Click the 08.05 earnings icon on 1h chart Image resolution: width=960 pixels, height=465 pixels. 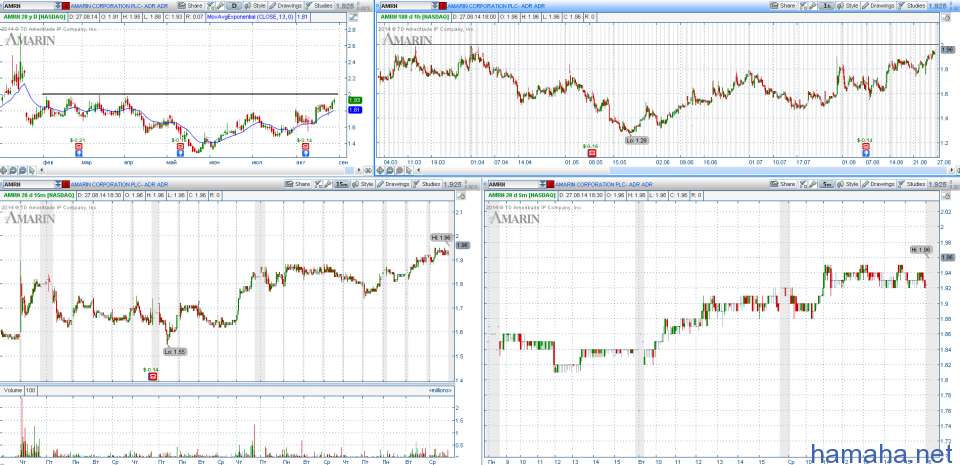[592, 152]
